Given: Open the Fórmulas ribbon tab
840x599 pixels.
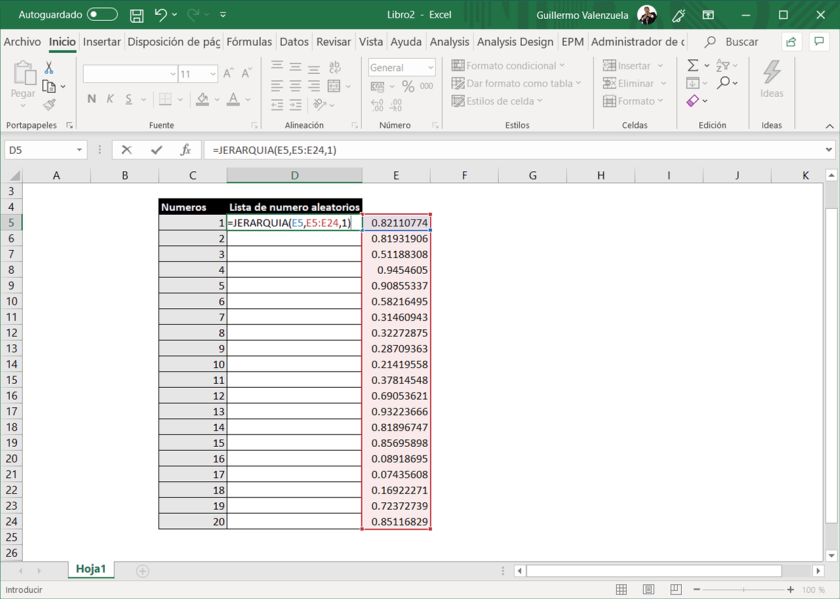Looking at the screenshot, I should (249, 42).
